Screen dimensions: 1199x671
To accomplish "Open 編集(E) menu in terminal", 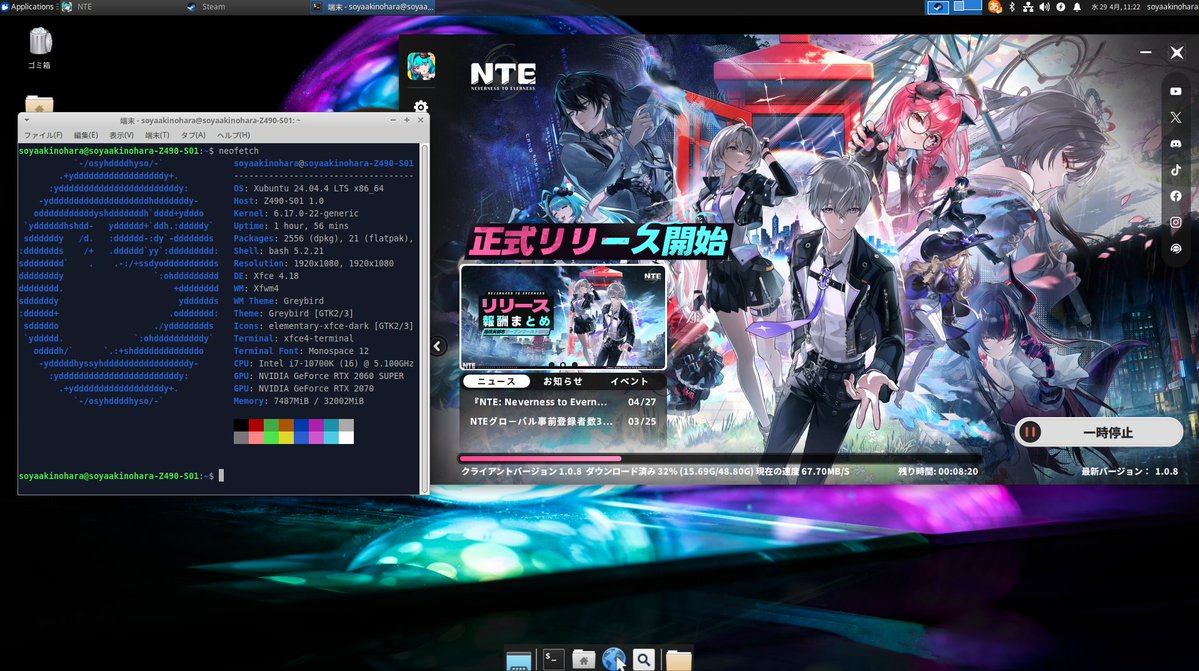I will 86,135.
